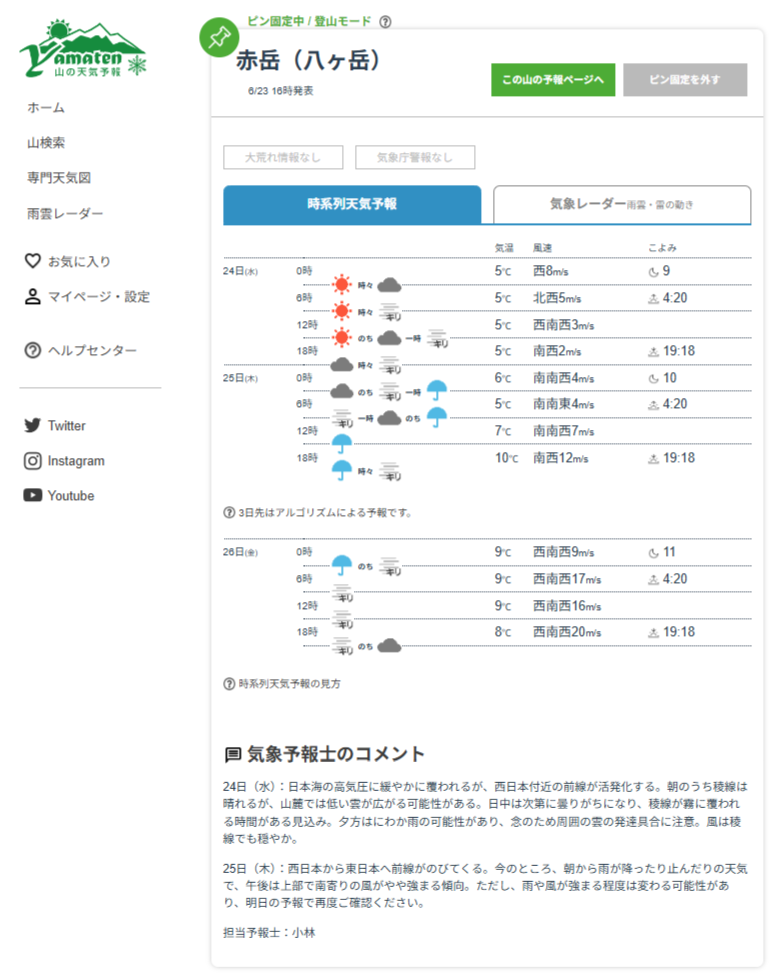Click moon phase icon next to 9

653,272
